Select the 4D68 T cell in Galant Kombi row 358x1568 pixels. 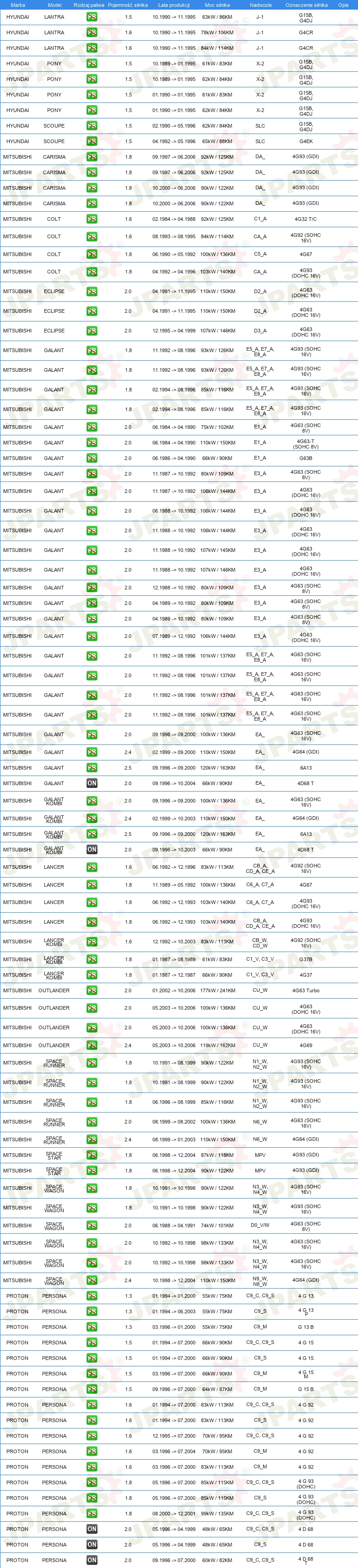(x=305, y=850)
